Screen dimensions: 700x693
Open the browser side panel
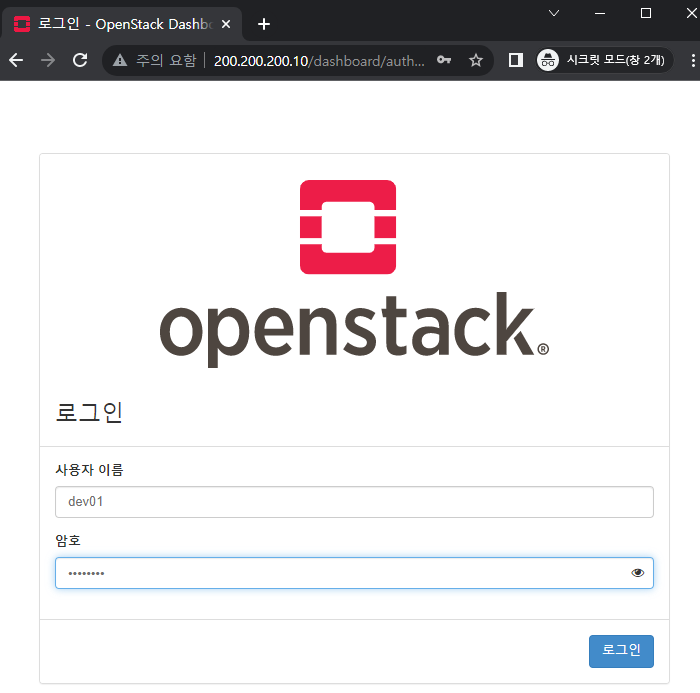pyautogui.click(x=516, y=60)
